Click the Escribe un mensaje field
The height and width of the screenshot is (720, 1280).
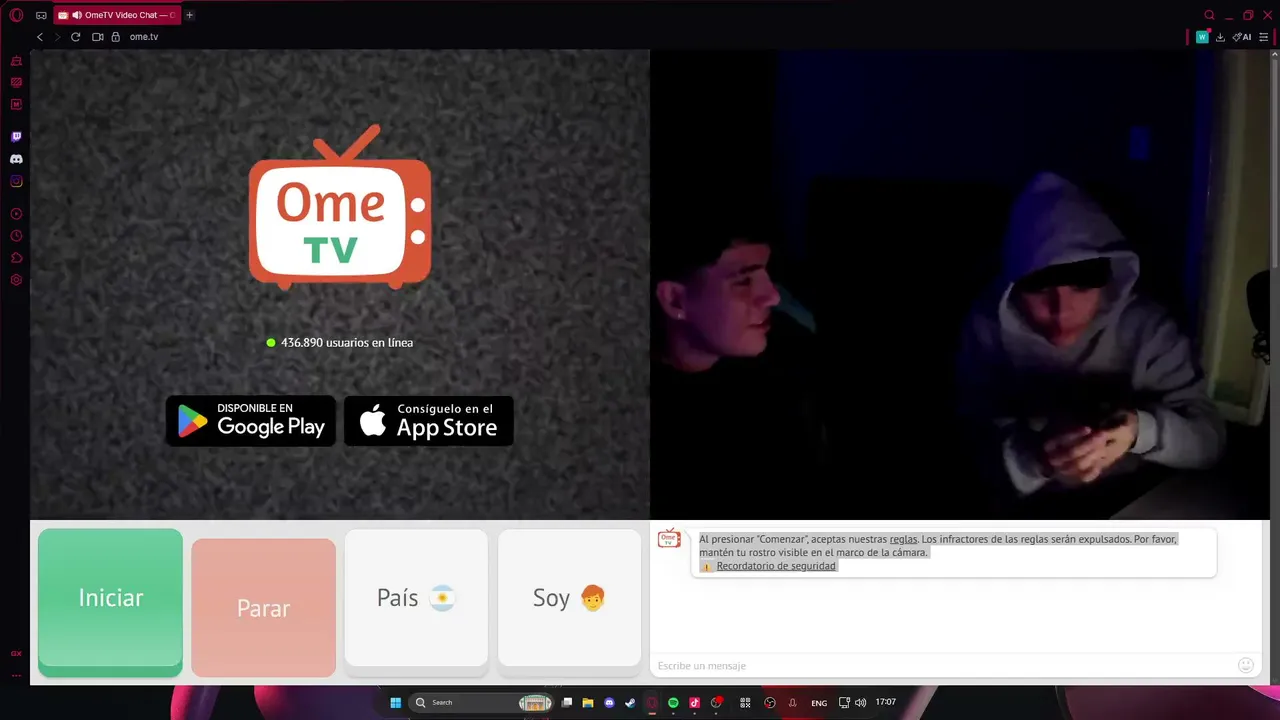pos(945,666)
